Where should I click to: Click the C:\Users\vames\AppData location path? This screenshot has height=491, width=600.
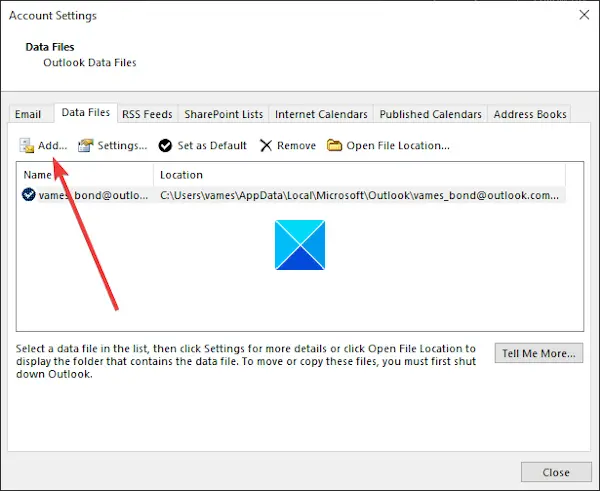[x=359, y=195]
